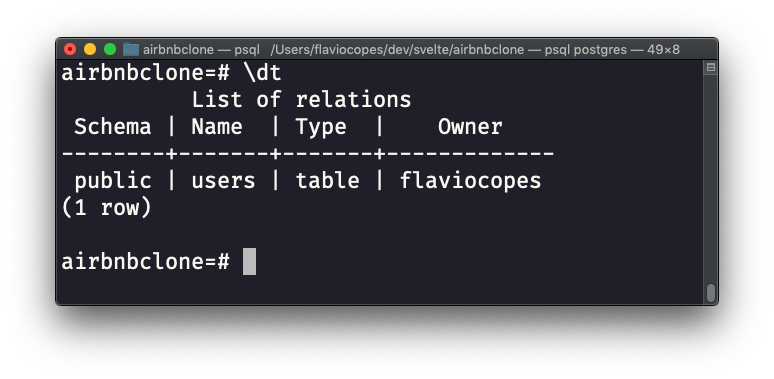Click the scrollbar thumb at bottom right
Viewport: 774px width, 379px height.
pyautogui.click(x=711, y=293)
